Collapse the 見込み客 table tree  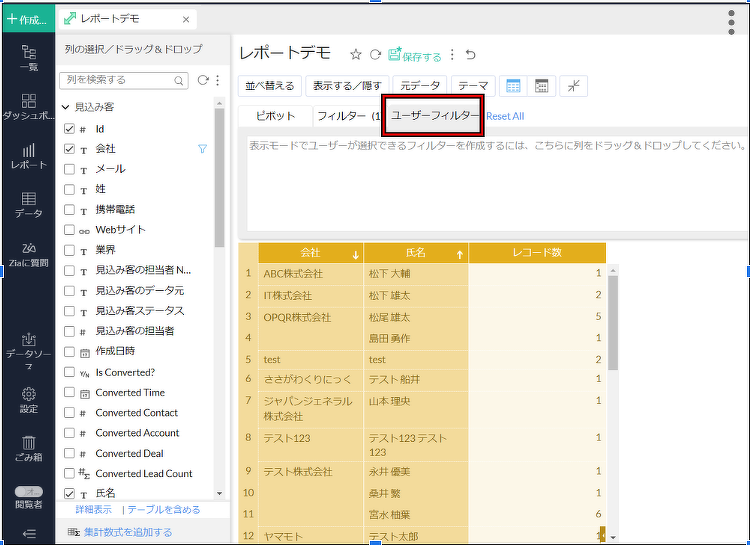click(65, 107)
